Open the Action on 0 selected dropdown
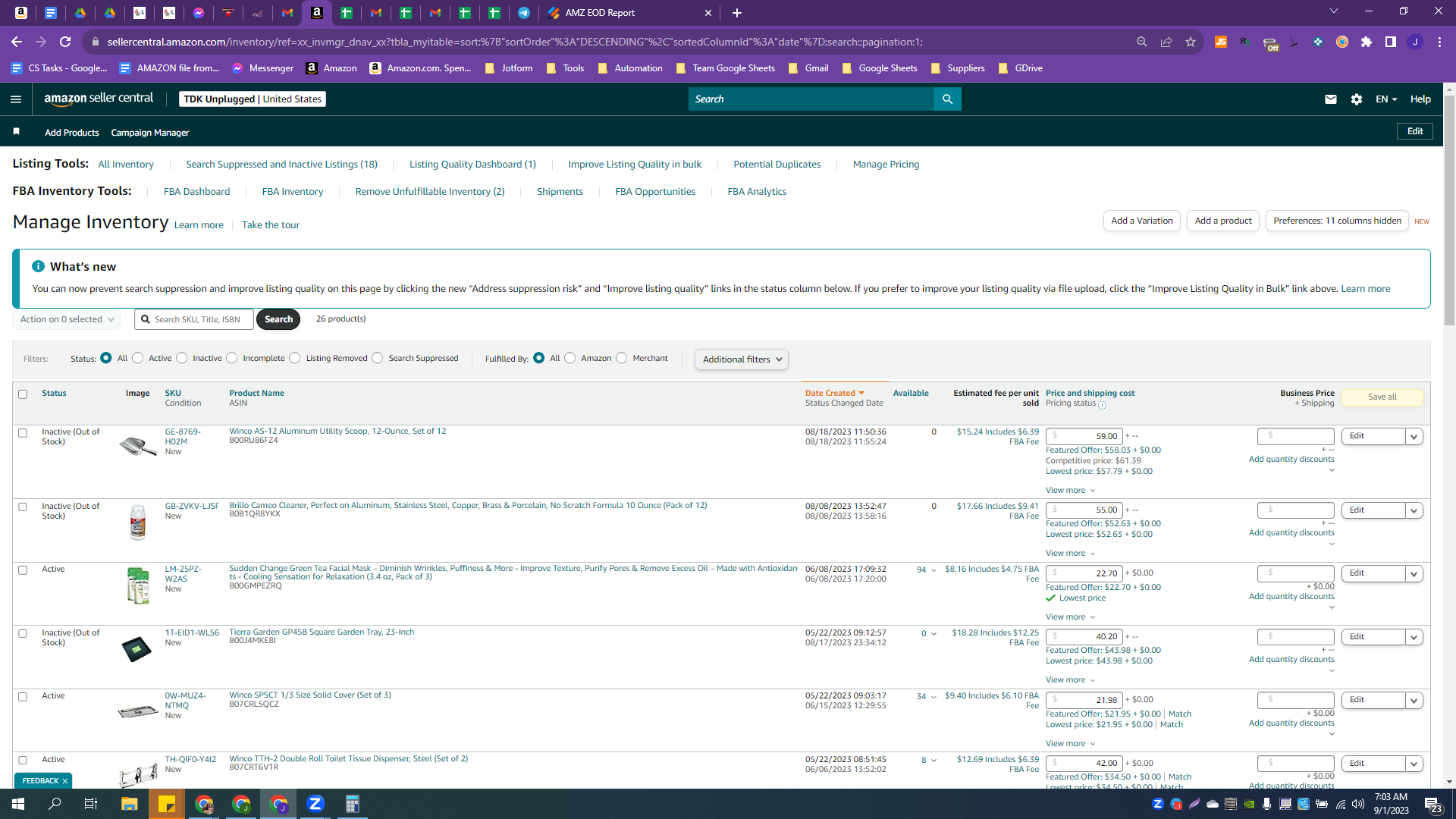This screenshot has height=819, width=1456. [x=67, y=319]
